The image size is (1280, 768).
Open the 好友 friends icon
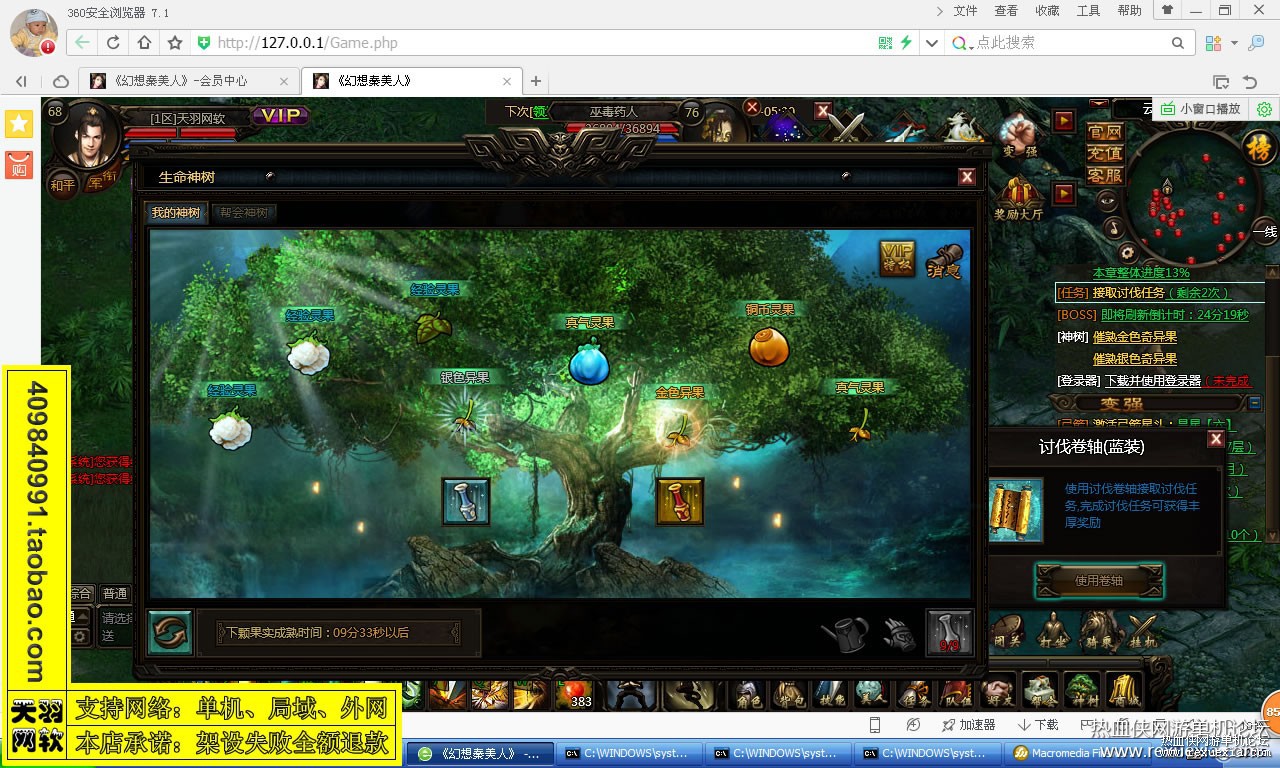(x=998, y=693)
